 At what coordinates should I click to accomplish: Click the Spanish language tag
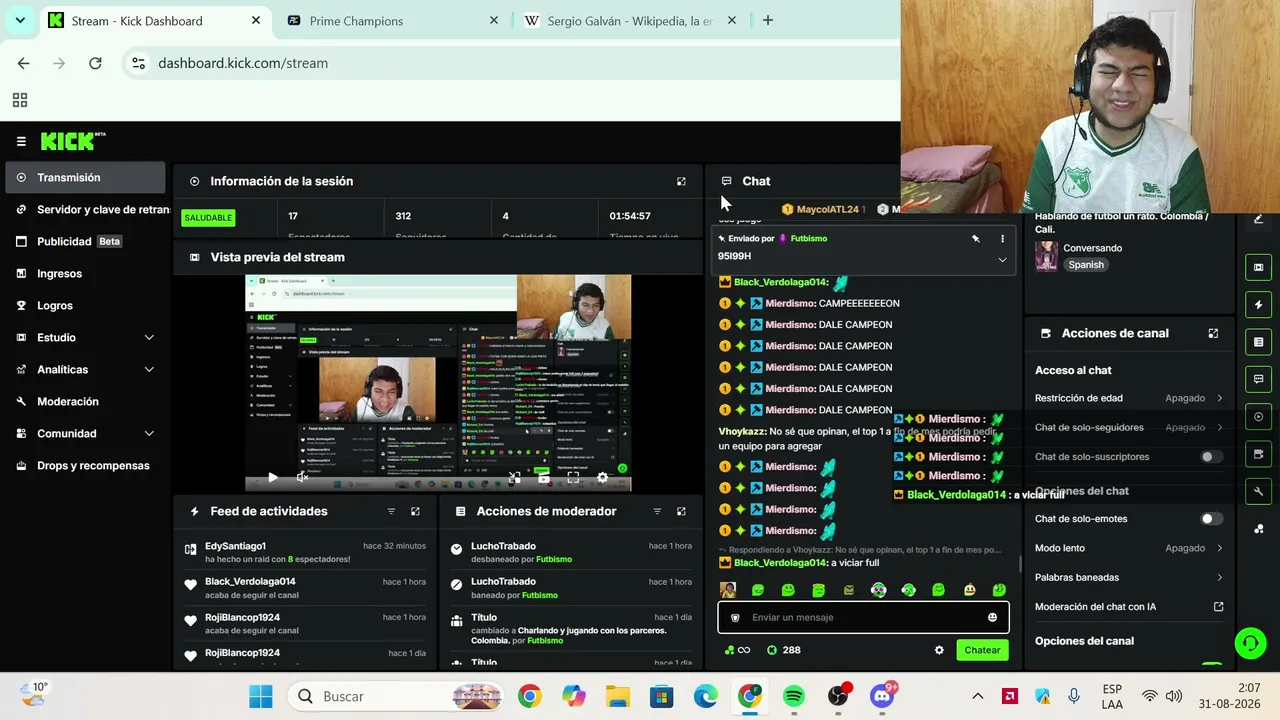(1086, 265)
